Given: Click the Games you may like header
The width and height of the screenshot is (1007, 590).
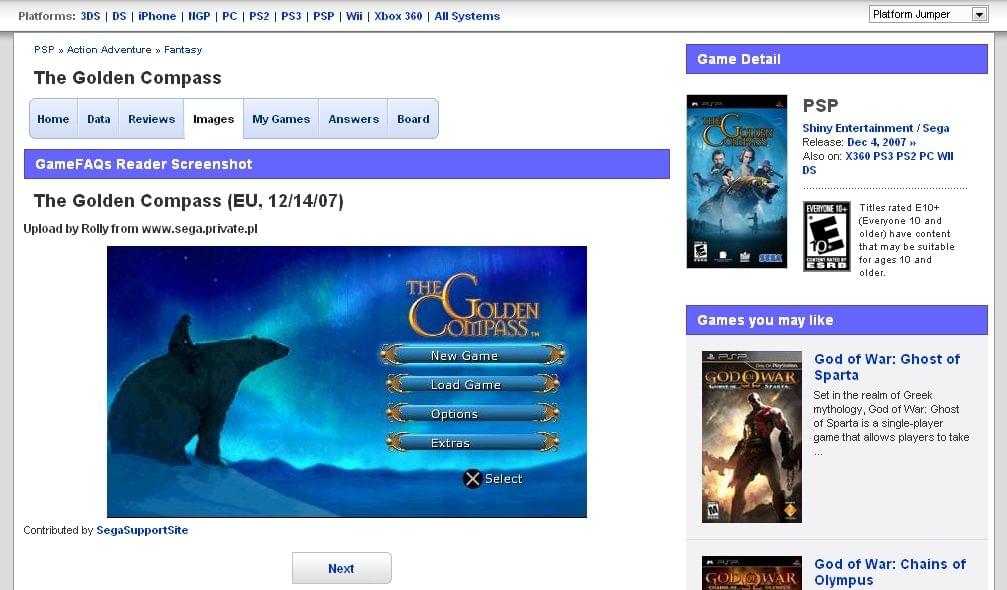Looking at the screenshot, I should coord(837,320).
